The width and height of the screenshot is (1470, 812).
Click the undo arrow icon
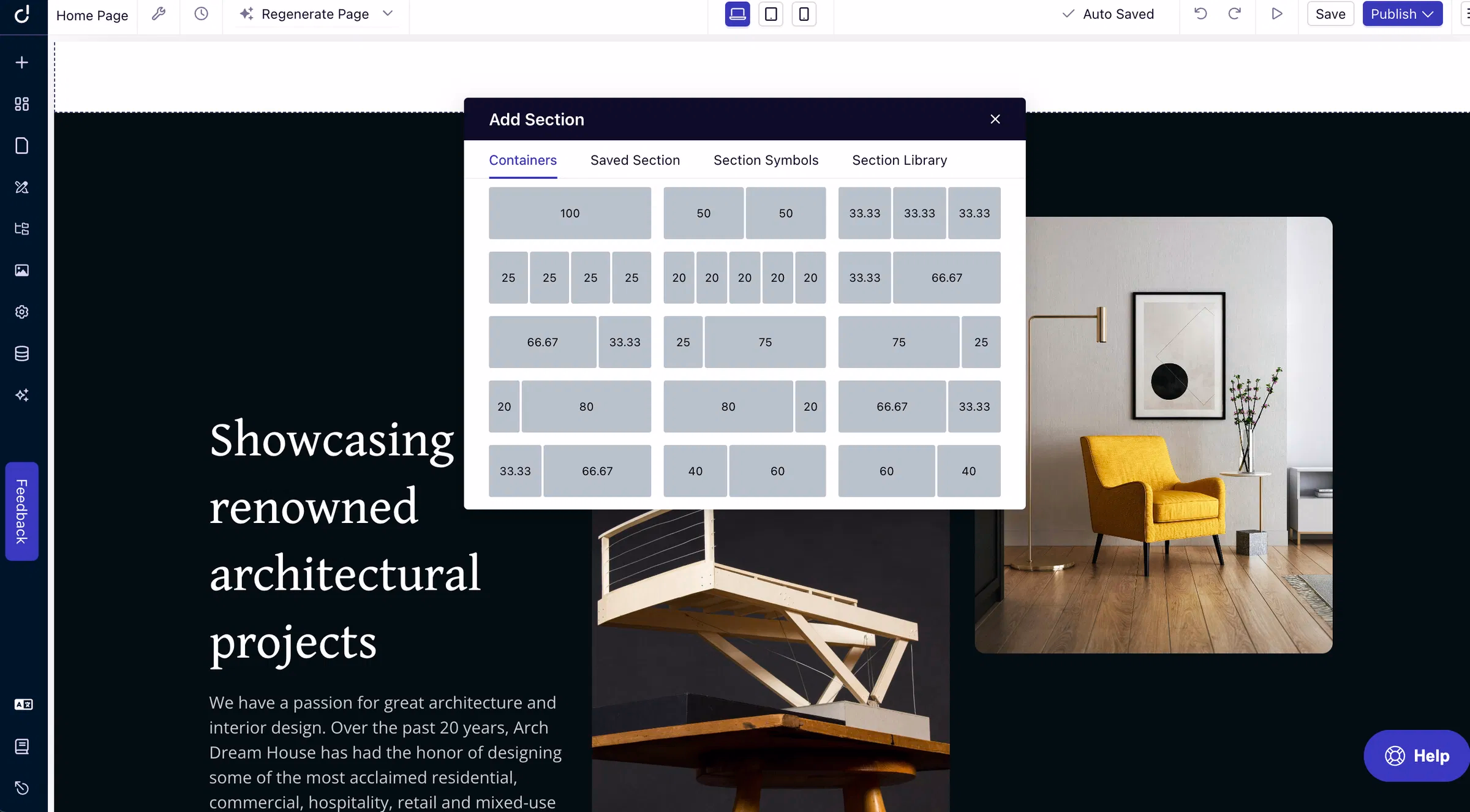[x=1200, y=13]
